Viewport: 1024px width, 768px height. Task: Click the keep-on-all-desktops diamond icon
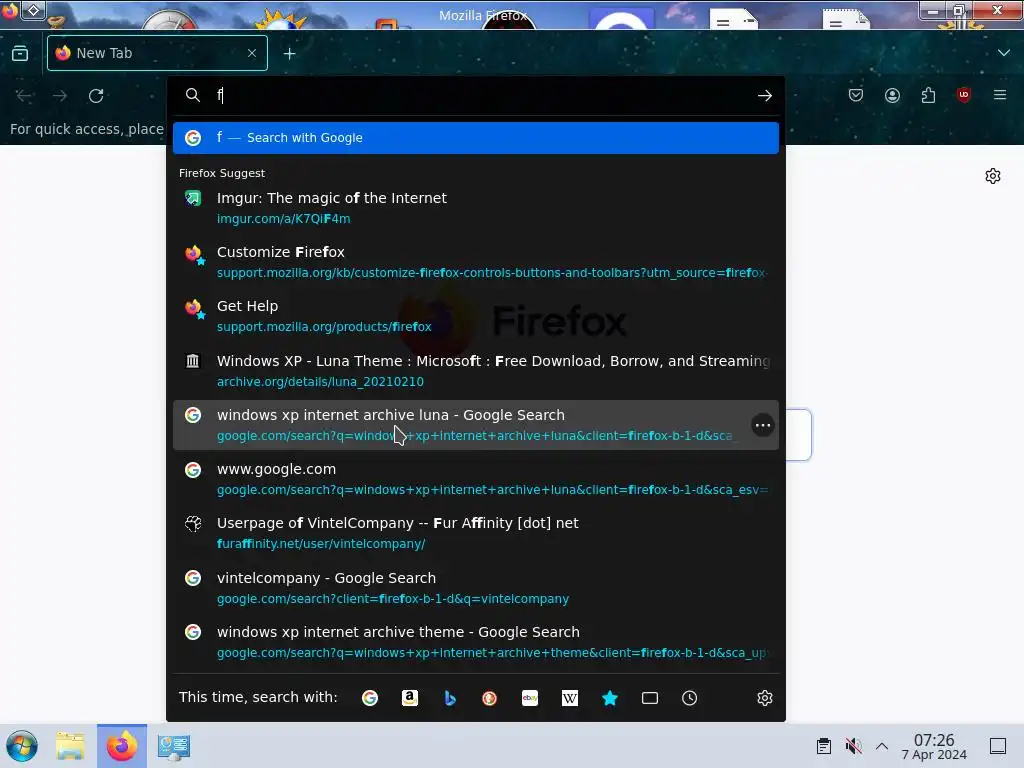point(33,10)
